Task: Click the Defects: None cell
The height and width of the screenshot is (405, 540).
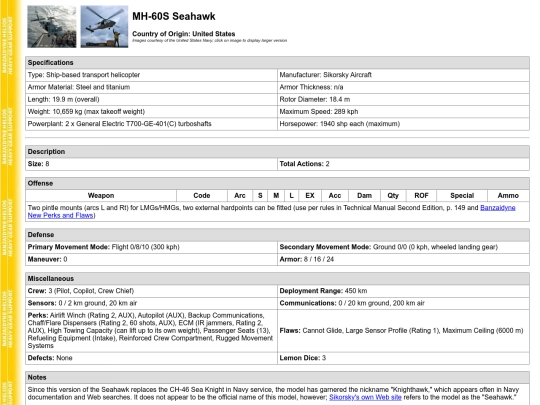Action: point(151,358)
